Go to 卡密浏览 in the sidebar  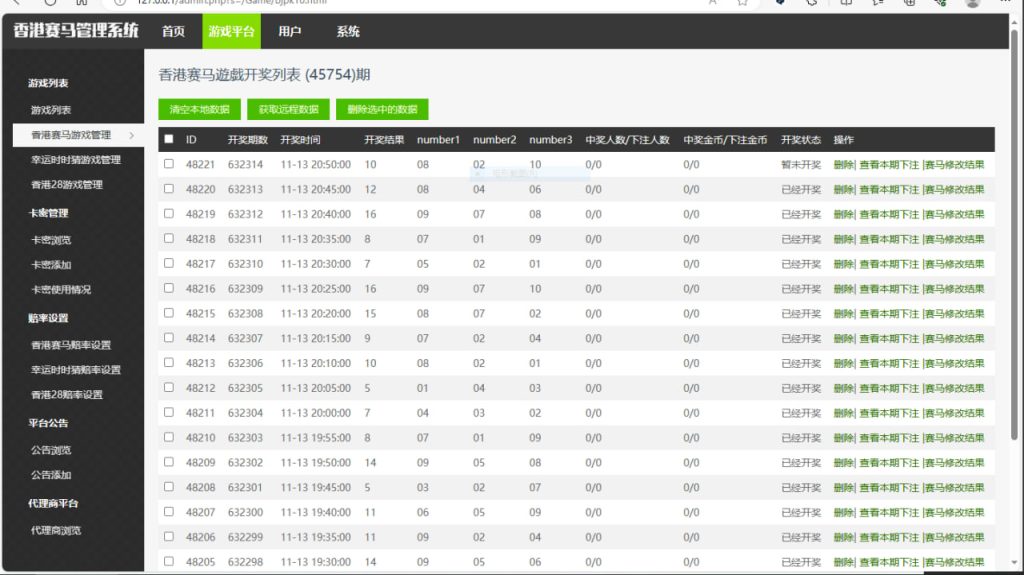click(x=51, y=240)
